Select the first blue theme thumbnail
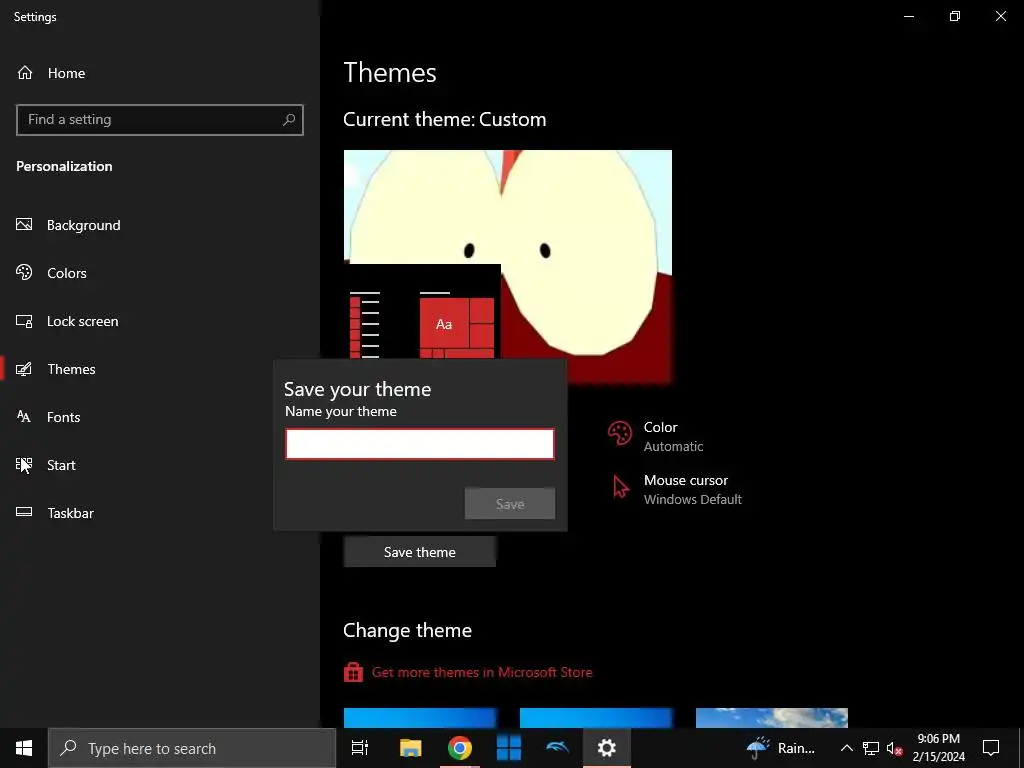 420,718
